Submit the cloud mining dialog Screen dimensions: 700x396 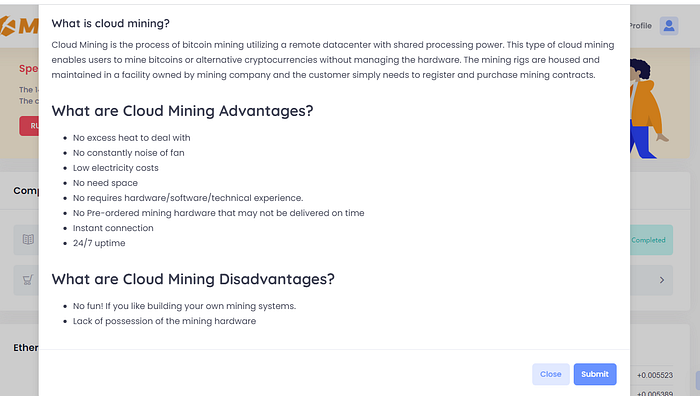[x=595, y=374]
